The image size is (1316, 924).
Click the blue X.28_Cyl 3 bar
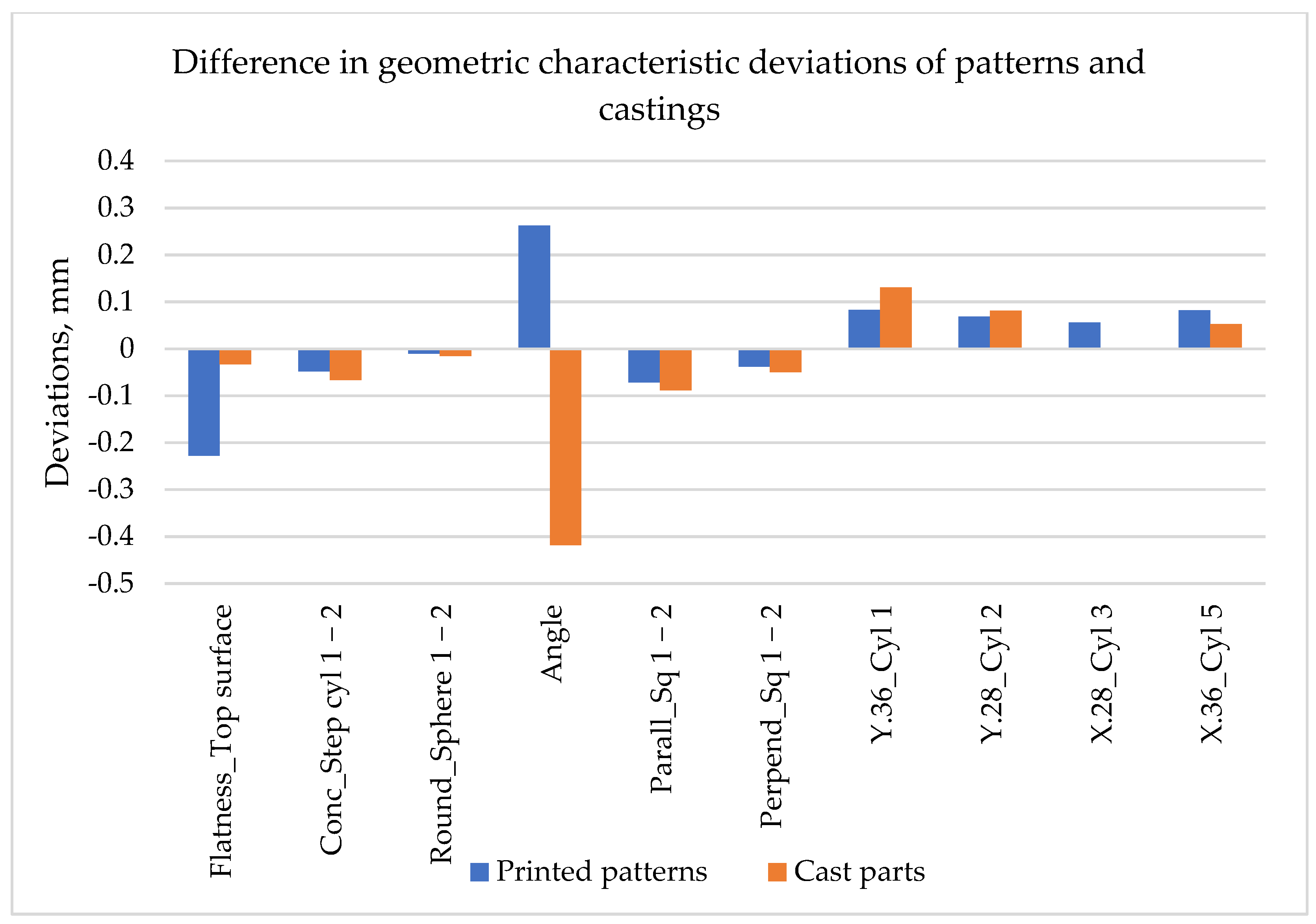click(x=1084, y=335)
